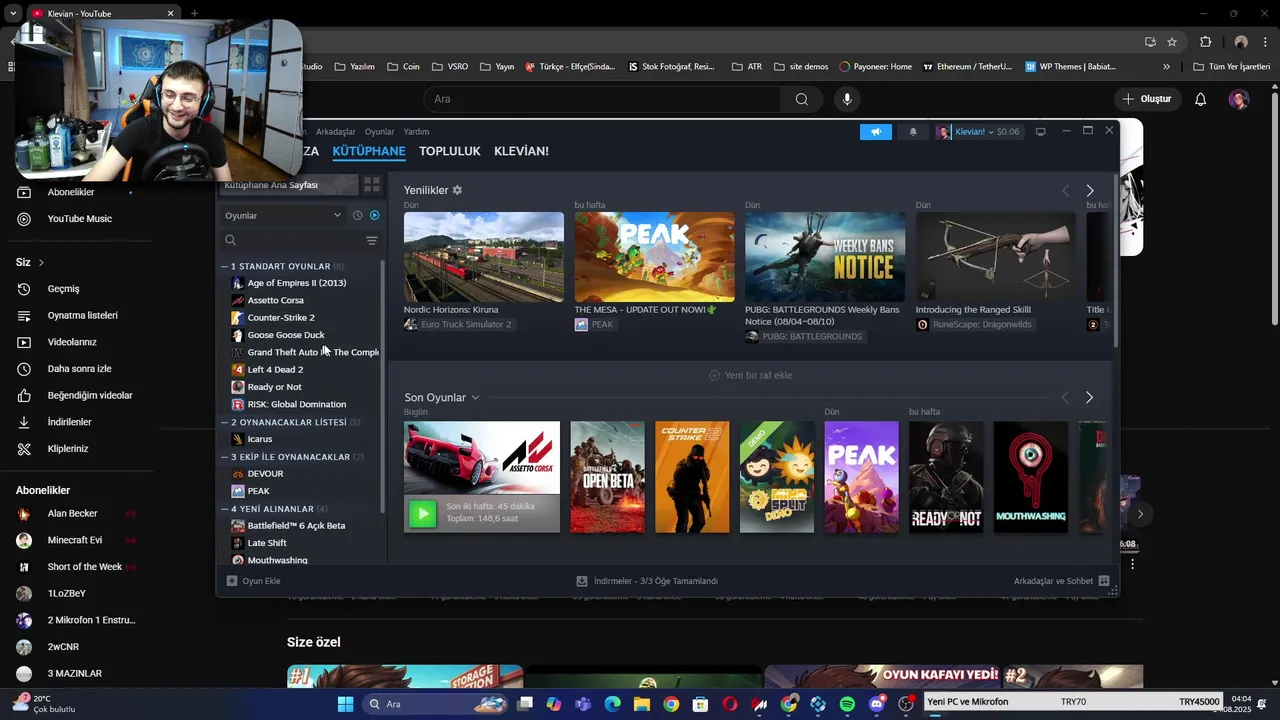This screenshot has height=720, width=1280.
Task: Switch Steam to Big Picture mode icon
Action: pyautogui.click(x=1040, y=131)
